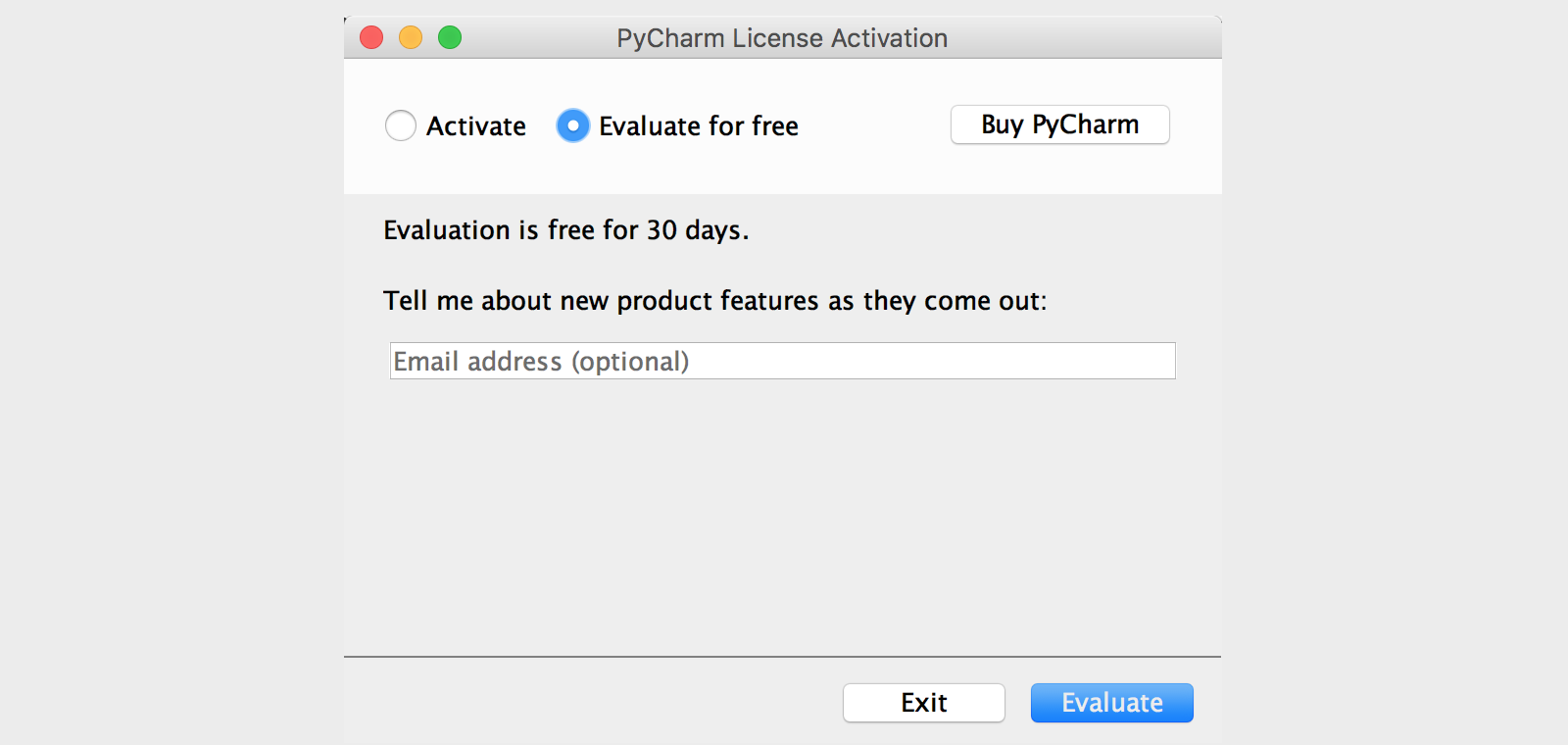Viewport: 1568px width, 745px height.
Task: Click the word "Activation" in the title bar
Action: (x=889, y=38)
